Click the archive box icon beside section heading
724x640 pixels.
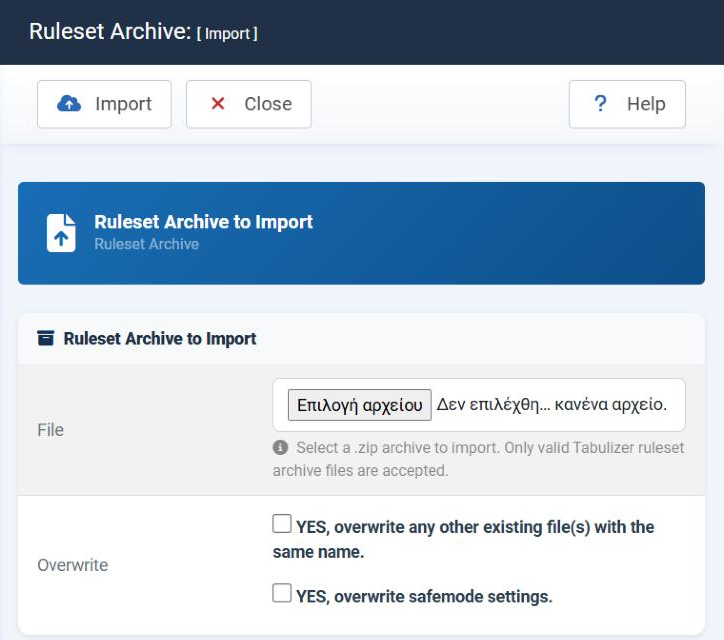(46, 338)
